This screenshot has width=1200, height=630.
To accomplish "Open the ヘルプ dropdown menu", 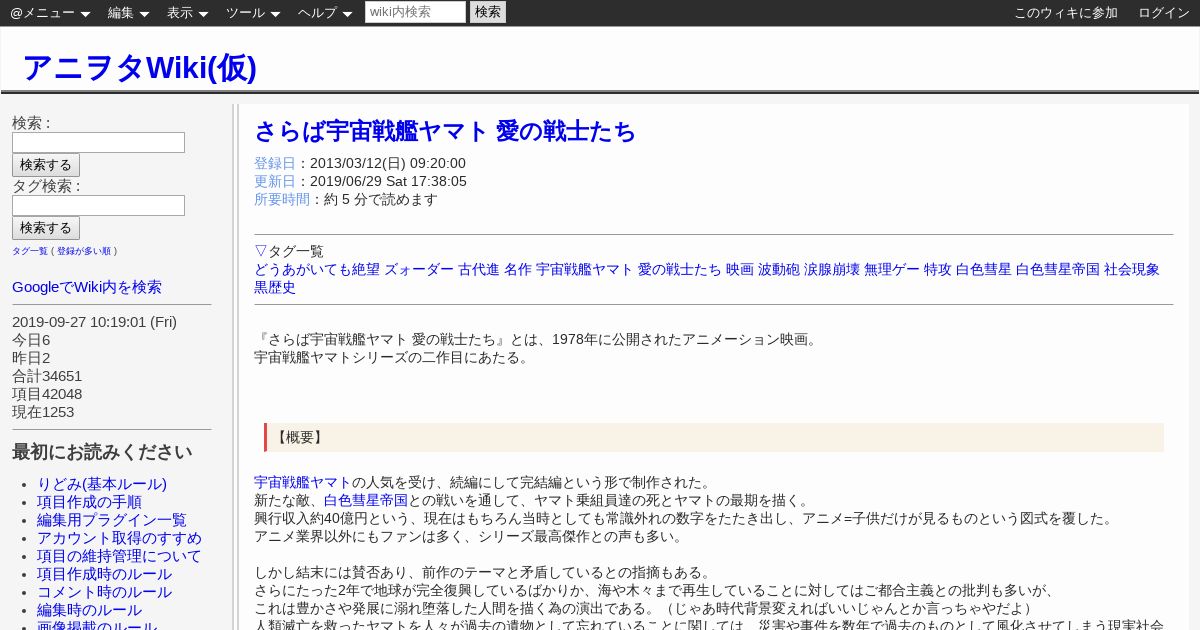I will [x=326, y=13].
